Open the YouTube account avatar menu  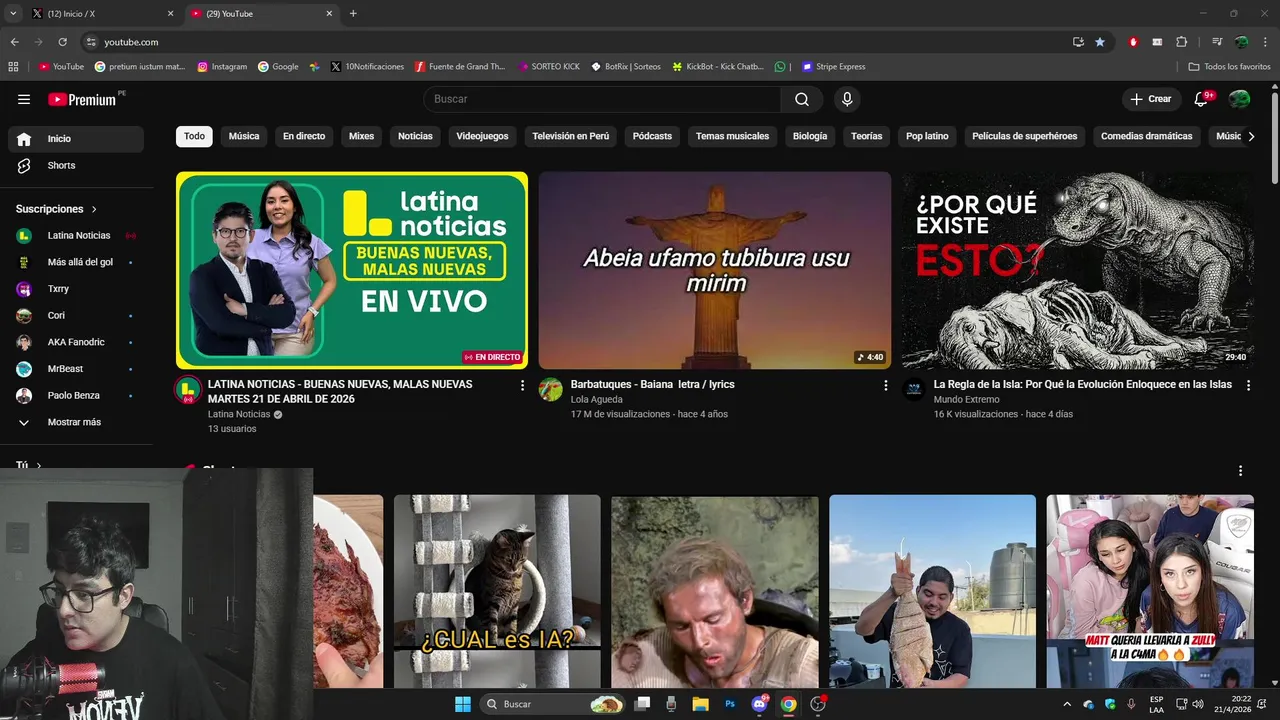[1239, 99]
